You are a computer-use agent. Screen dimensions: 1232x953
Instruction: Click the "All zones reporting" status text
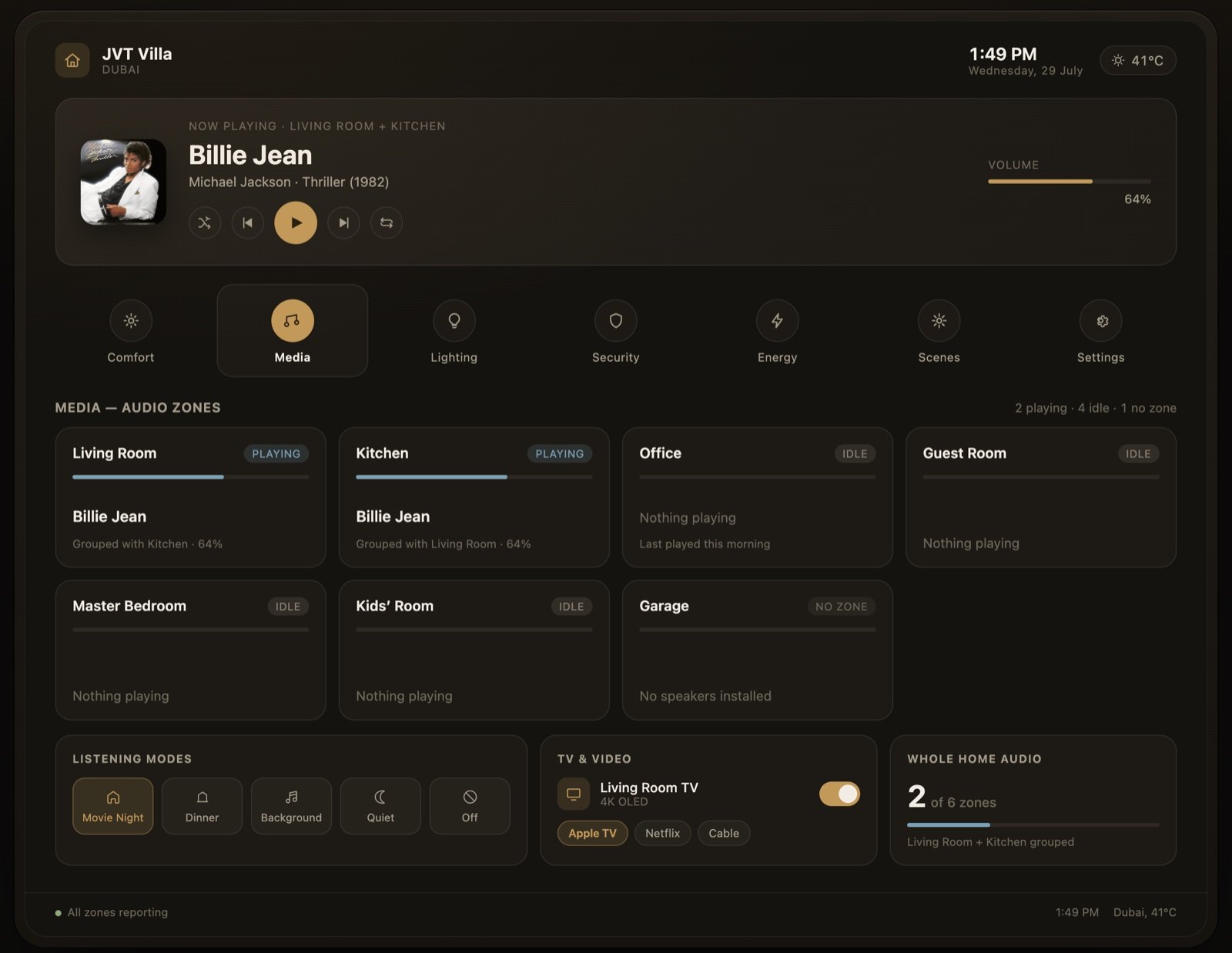[x=118, y=912]
